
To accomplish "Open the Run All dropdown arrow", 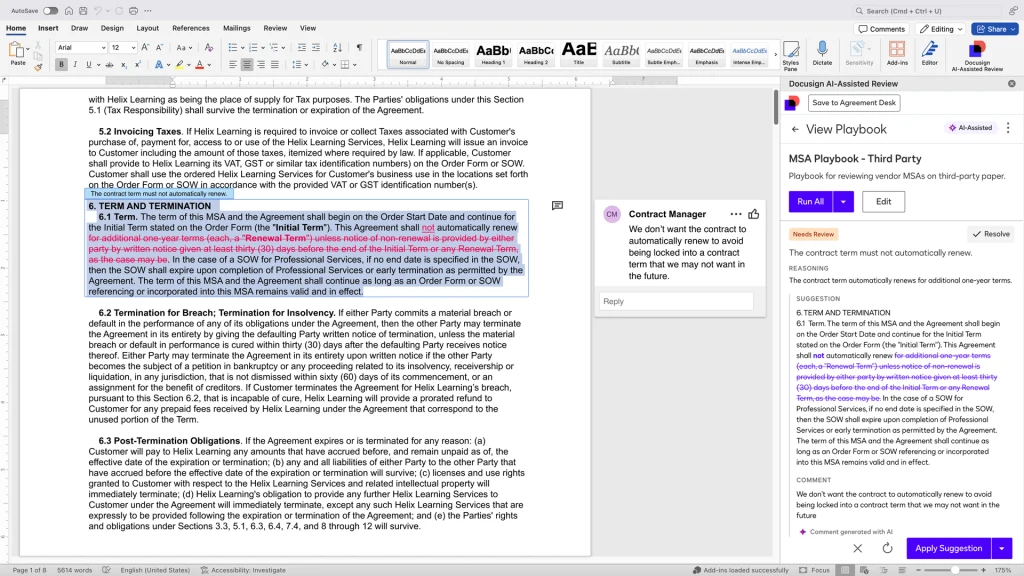I will (x=844, y=201).
